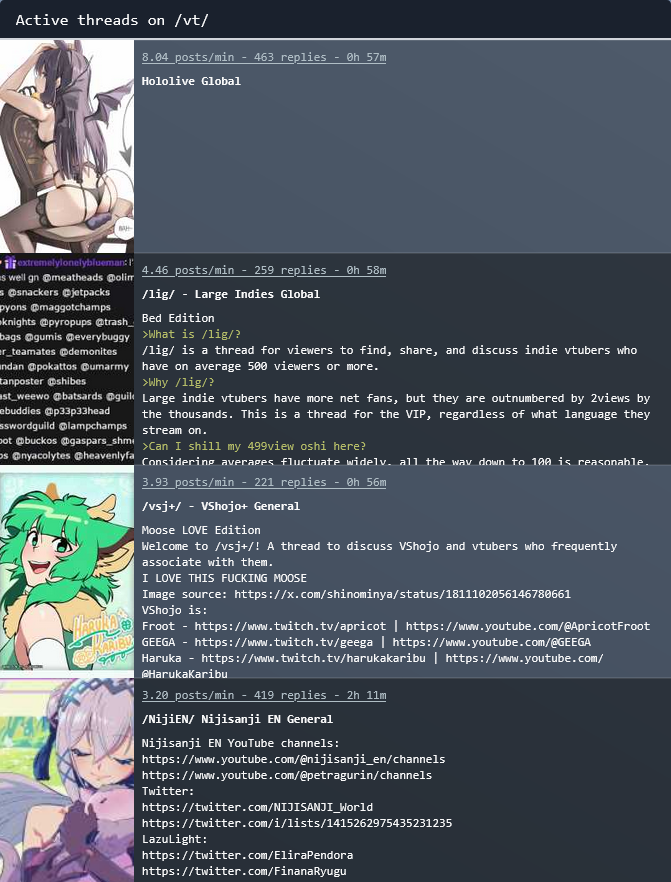Open the green-haired Haruka Karibu thumbnail
The image size is (671, 882).
pyautogui.click(x=67, y=572)
